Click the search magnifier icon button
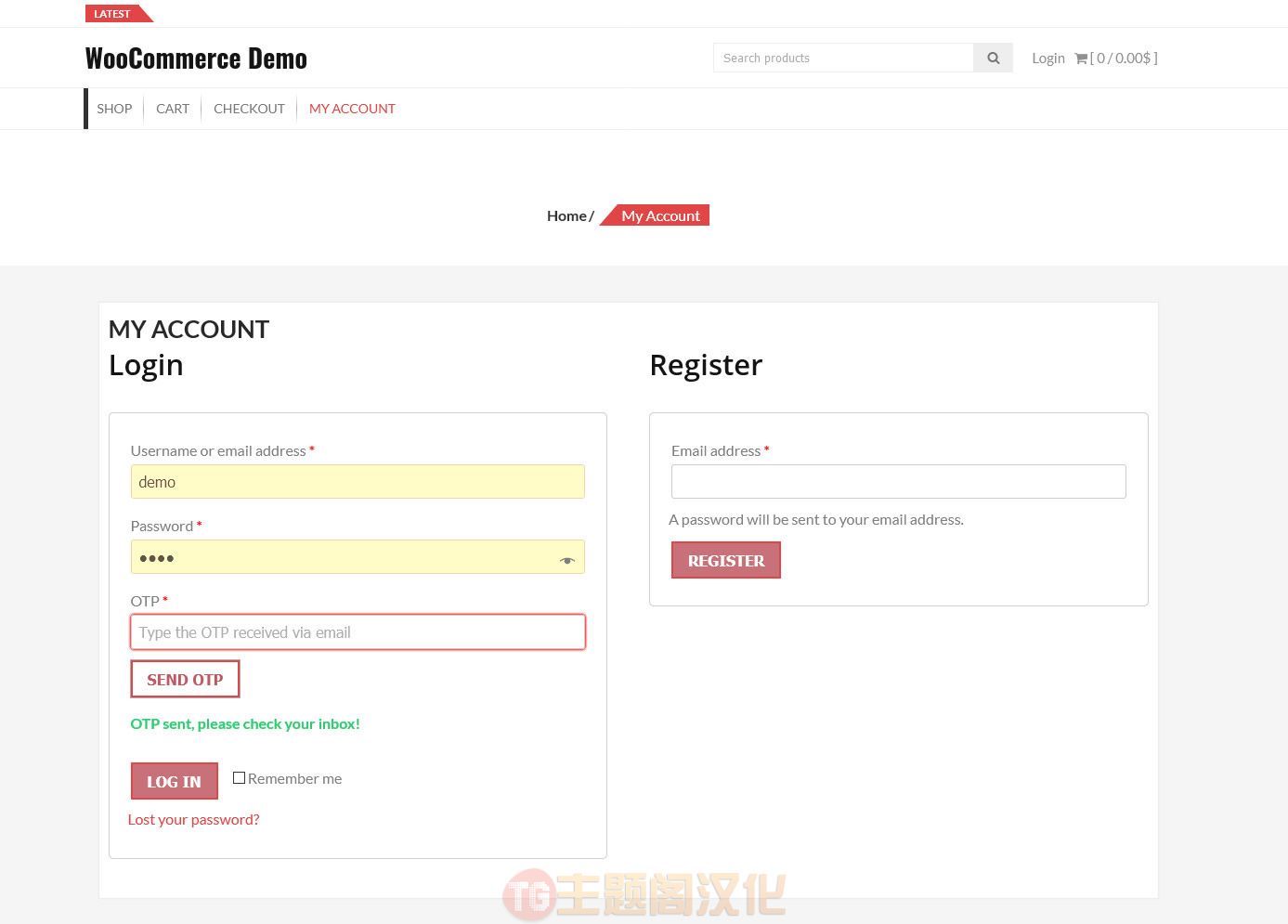The height and width of the screenshot is (924, 1288). 993,58
